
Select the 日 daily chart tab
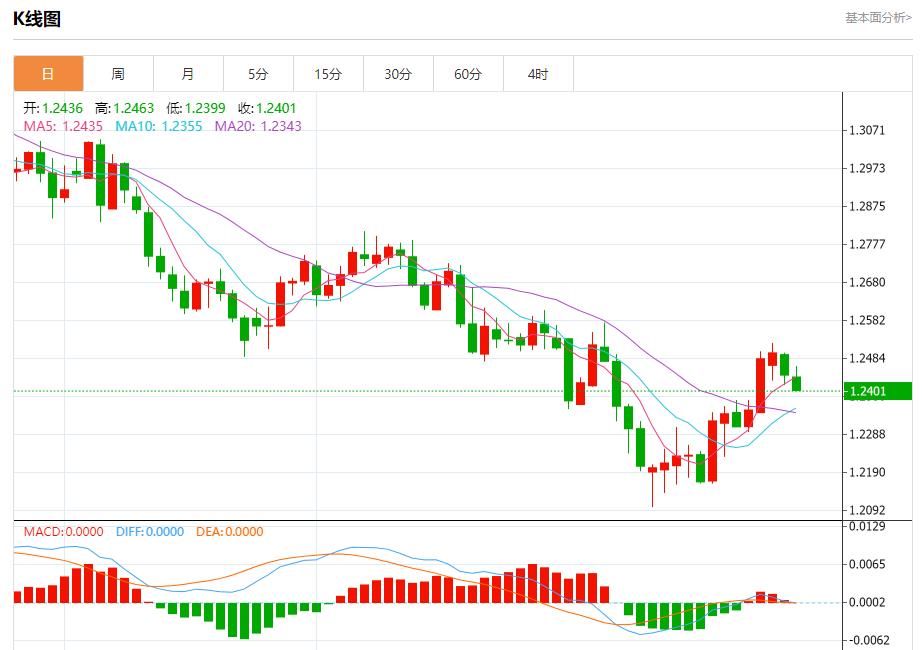pos(48,74)
